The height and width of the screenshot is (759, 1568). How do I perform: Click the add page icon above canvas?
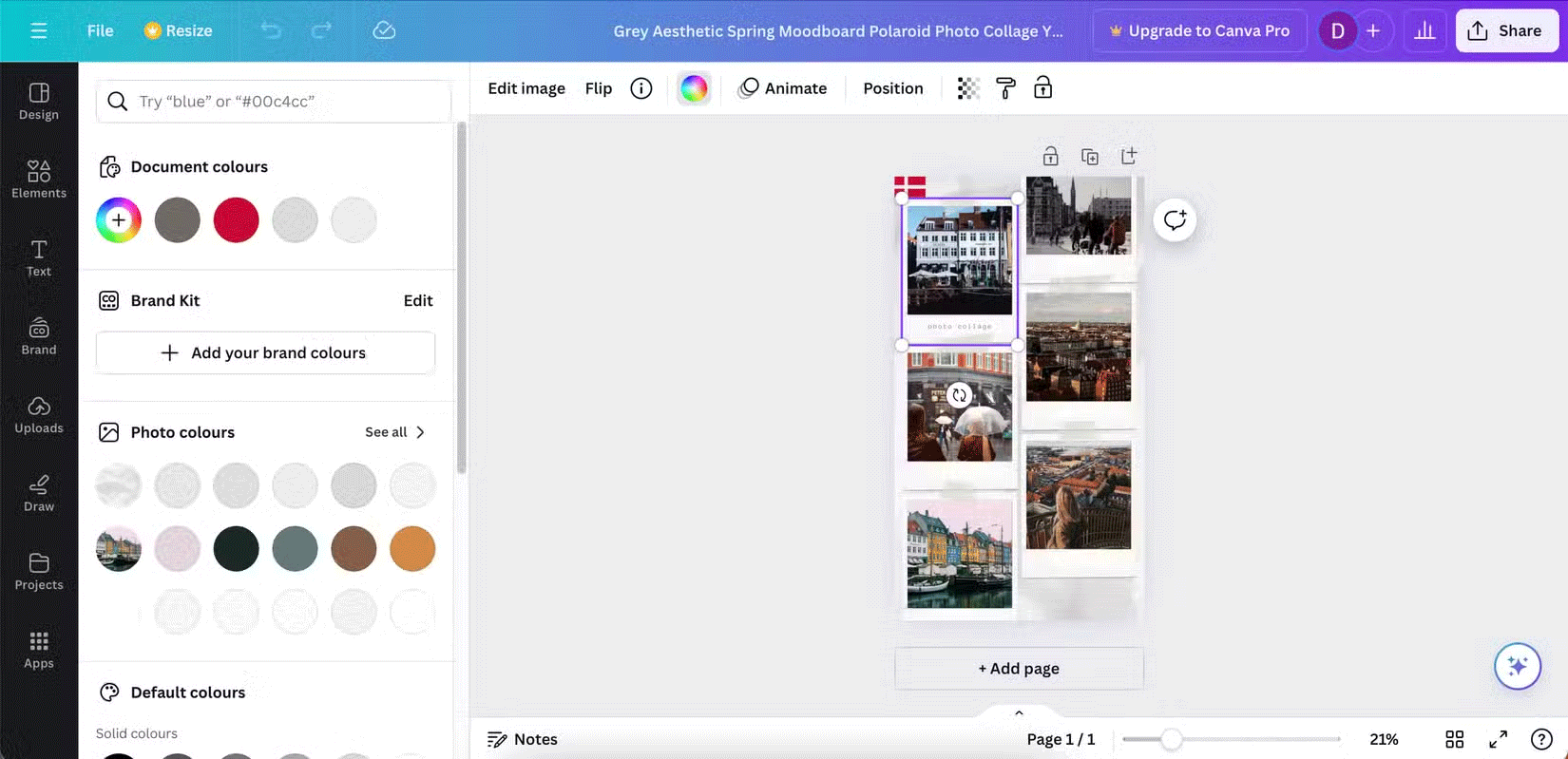[1129, 157]
